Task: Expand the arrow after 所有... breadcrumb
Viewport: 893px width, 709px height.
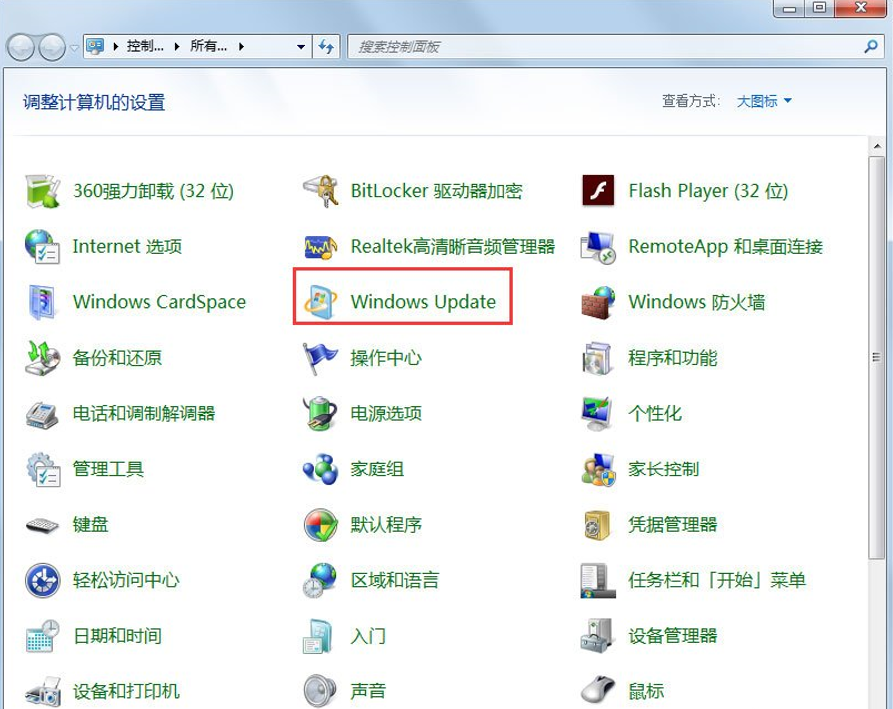Action: point(241,47)
